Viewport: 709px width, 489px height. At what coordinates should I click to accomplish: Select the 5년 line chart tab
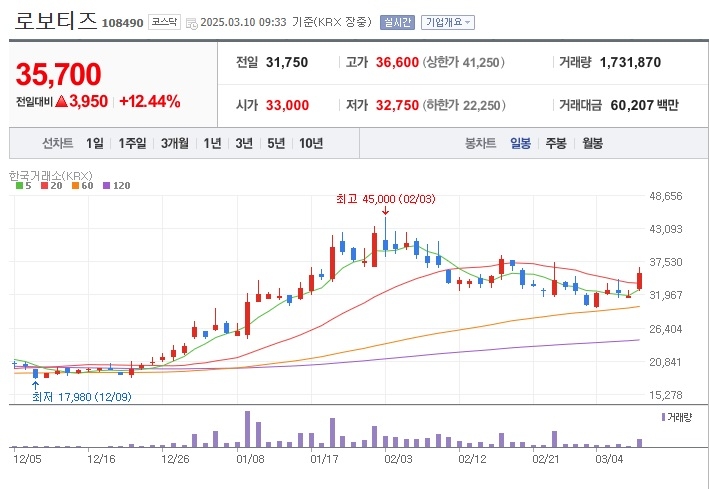(276, 143)
